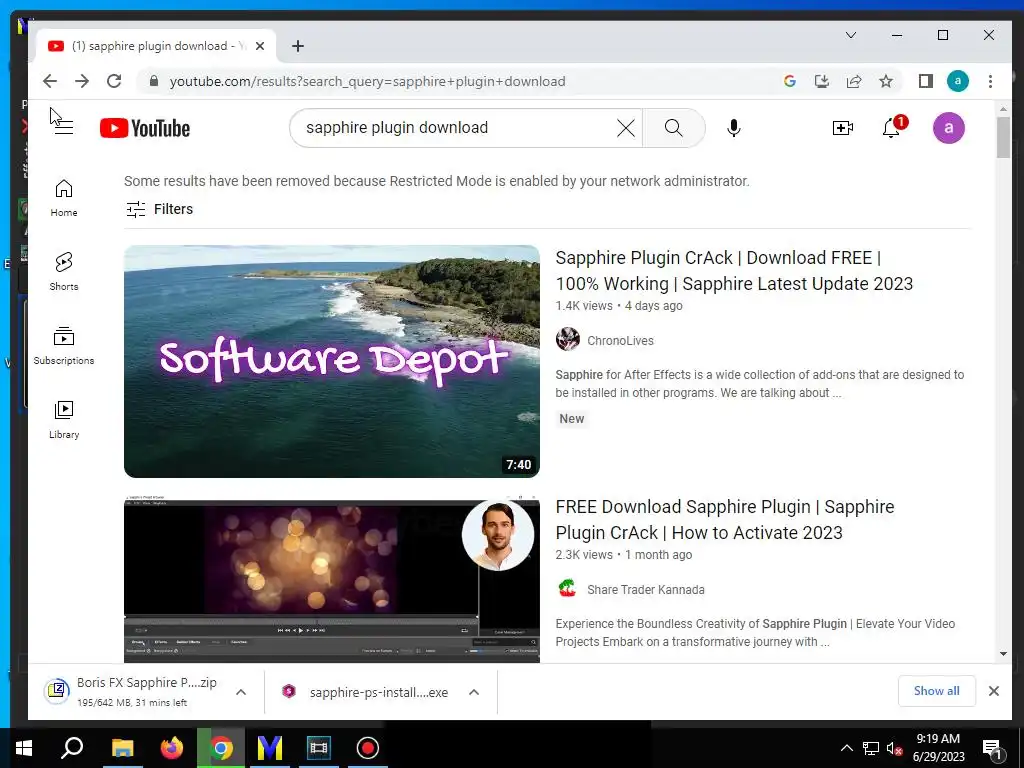Go back with browser back arrow

click(50, 81)
